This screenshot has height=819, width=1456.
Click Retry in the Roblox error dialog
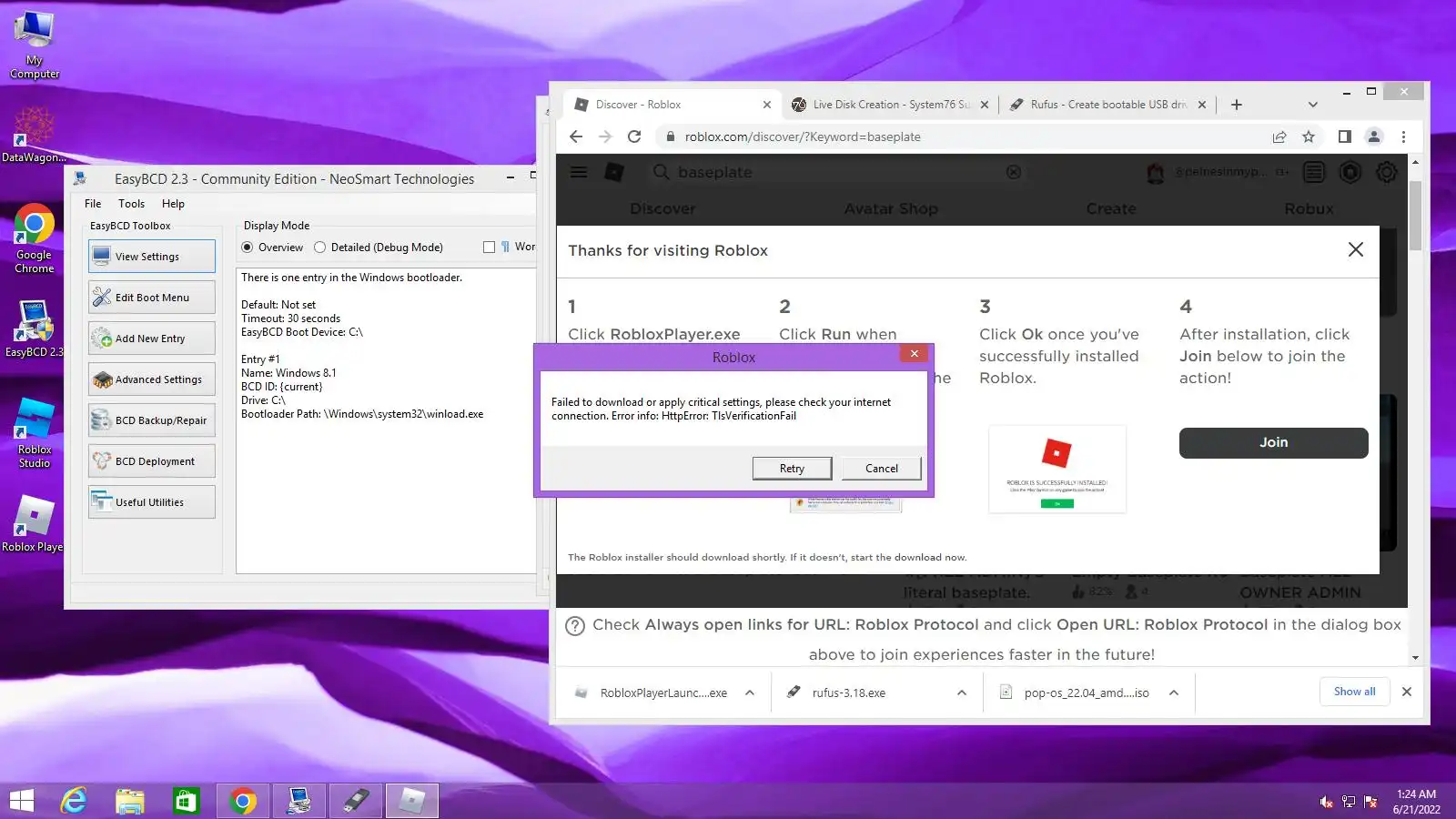point(792,469)
